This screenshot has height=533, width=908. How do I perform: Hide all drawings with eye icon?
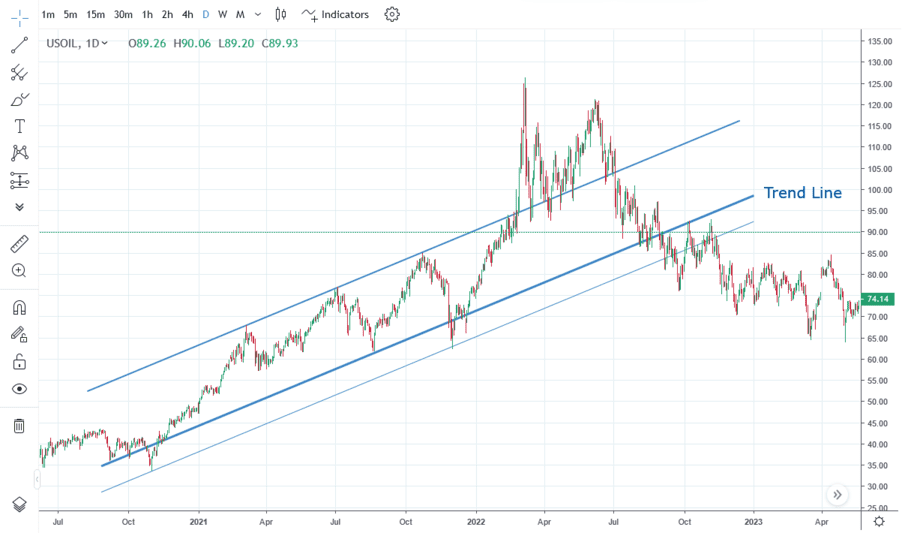coord(18,389)
